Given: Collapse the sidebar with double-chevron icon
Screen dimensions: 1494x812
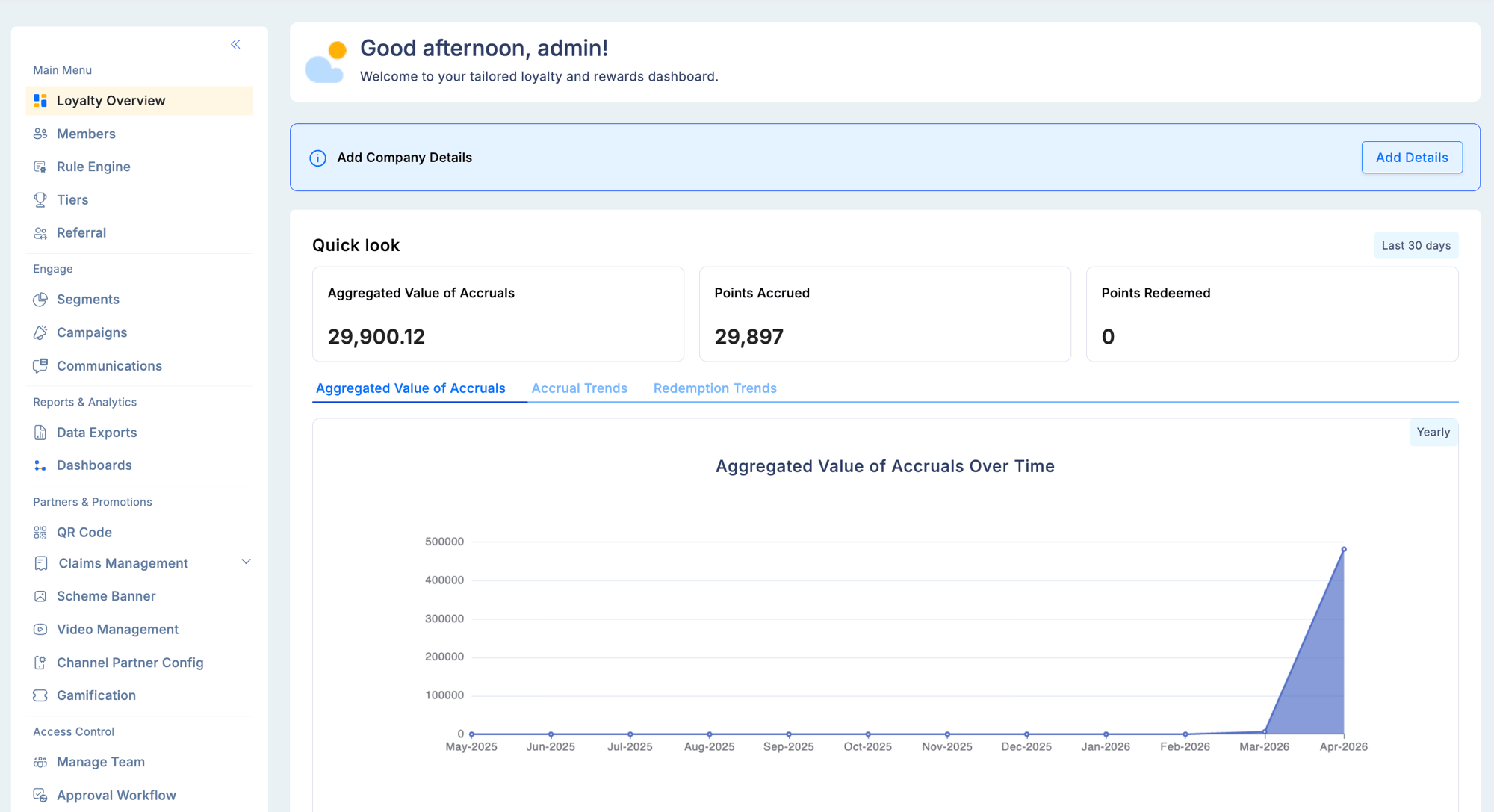Looking at the screenshot, I should pyautogui.click(x=235, y=45).
